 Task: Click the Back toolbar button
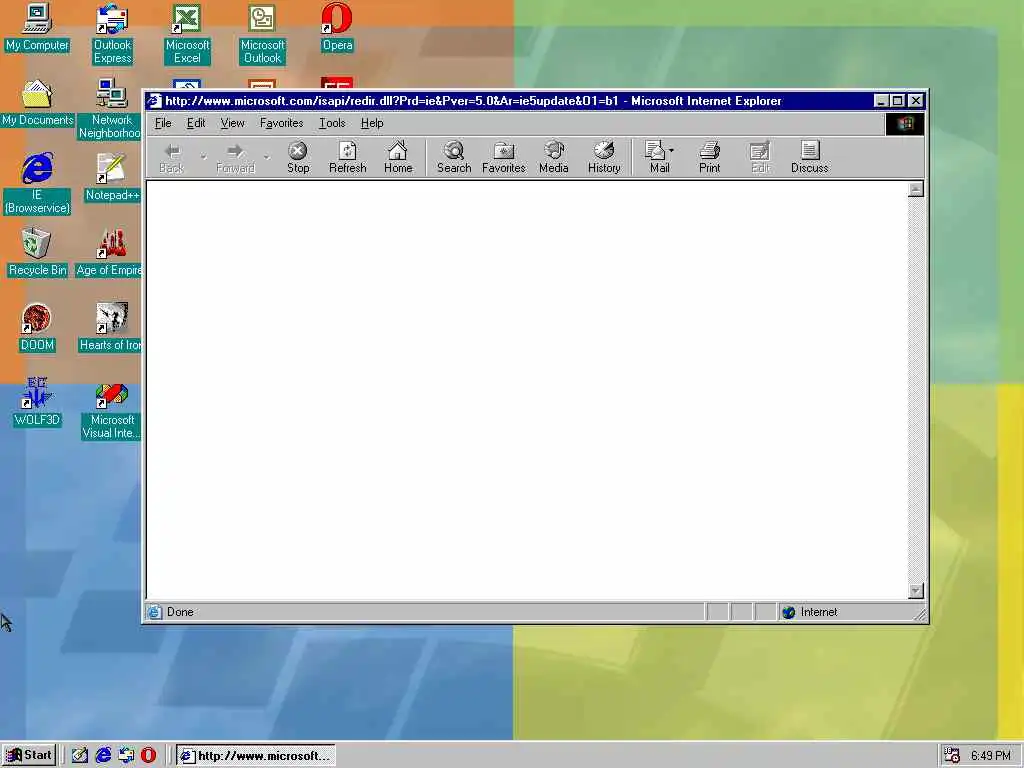tap(172, 157)
